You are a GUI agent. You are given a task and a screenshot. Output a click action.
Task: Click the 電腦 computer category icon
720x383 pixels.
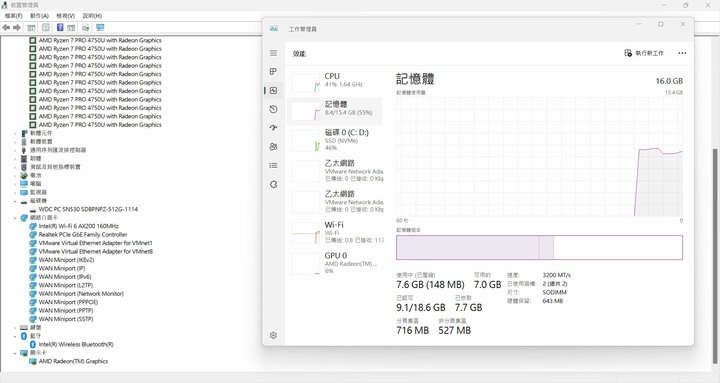coord(24,184)
